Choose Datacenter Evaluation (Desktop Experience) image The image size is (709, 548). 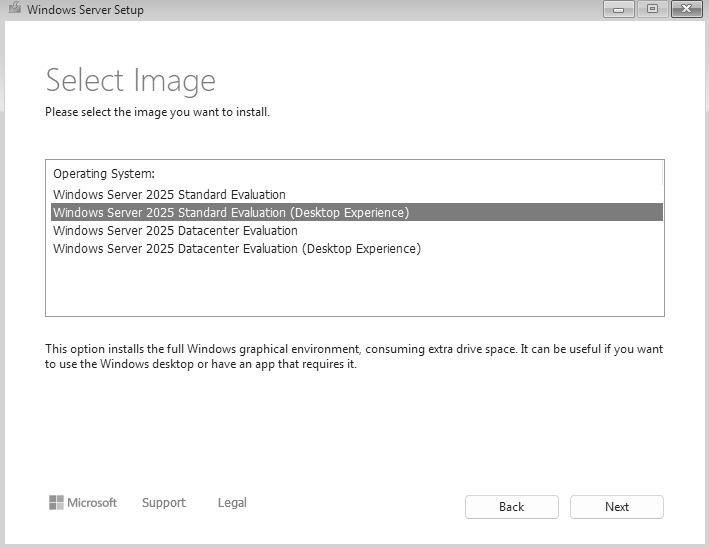pos(357,248)
